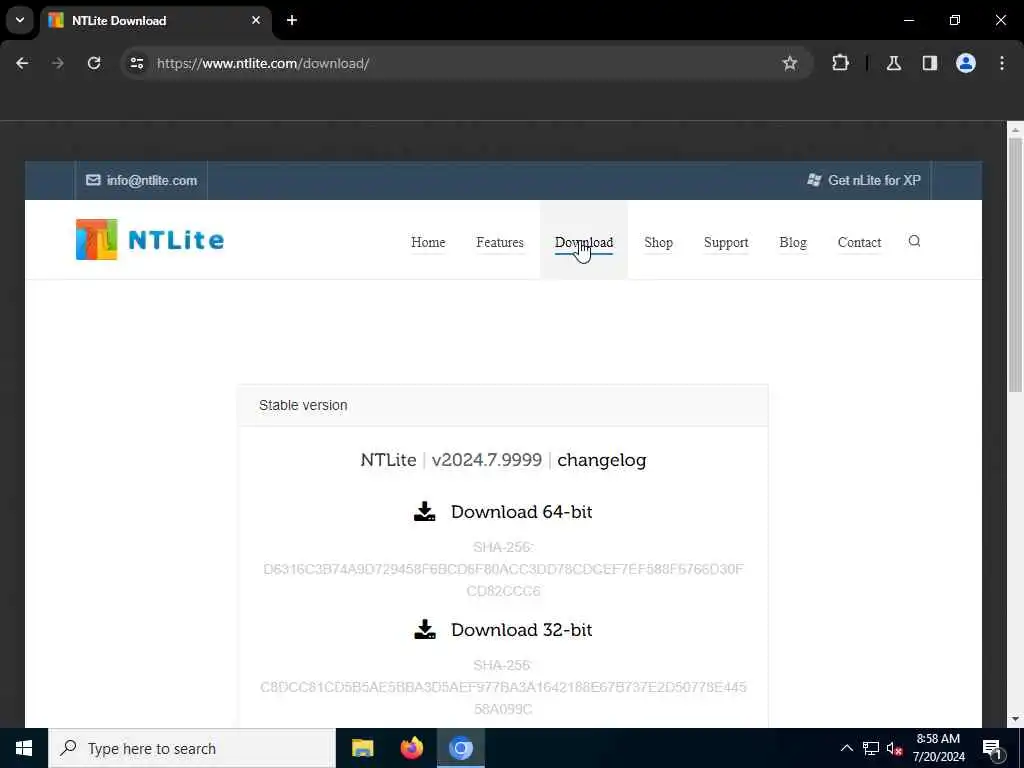Screen dimensions: 1024x768
Task: Click the Stable version heading
Action: click(303, 405)
